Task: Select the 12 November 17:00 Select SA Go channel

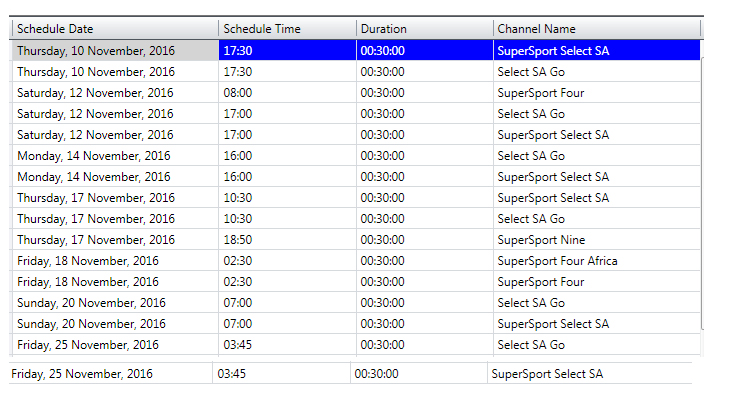Action: [597, 114]
